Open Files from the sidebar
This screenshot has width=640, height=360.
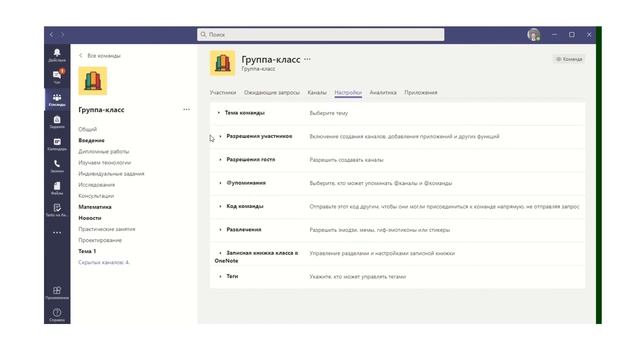57,188
